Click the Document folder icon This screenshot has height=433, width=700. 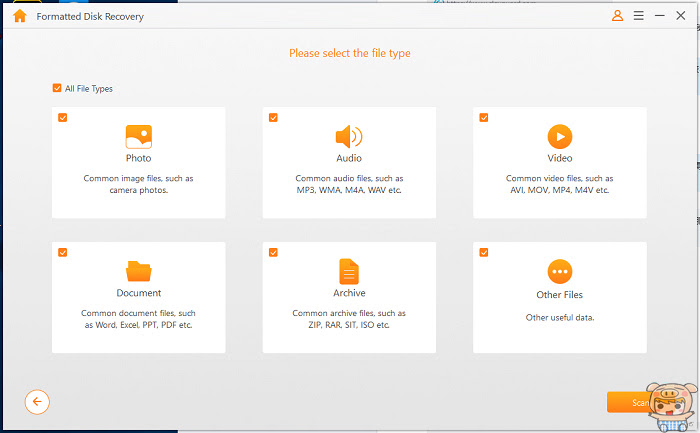coord(139,271)
